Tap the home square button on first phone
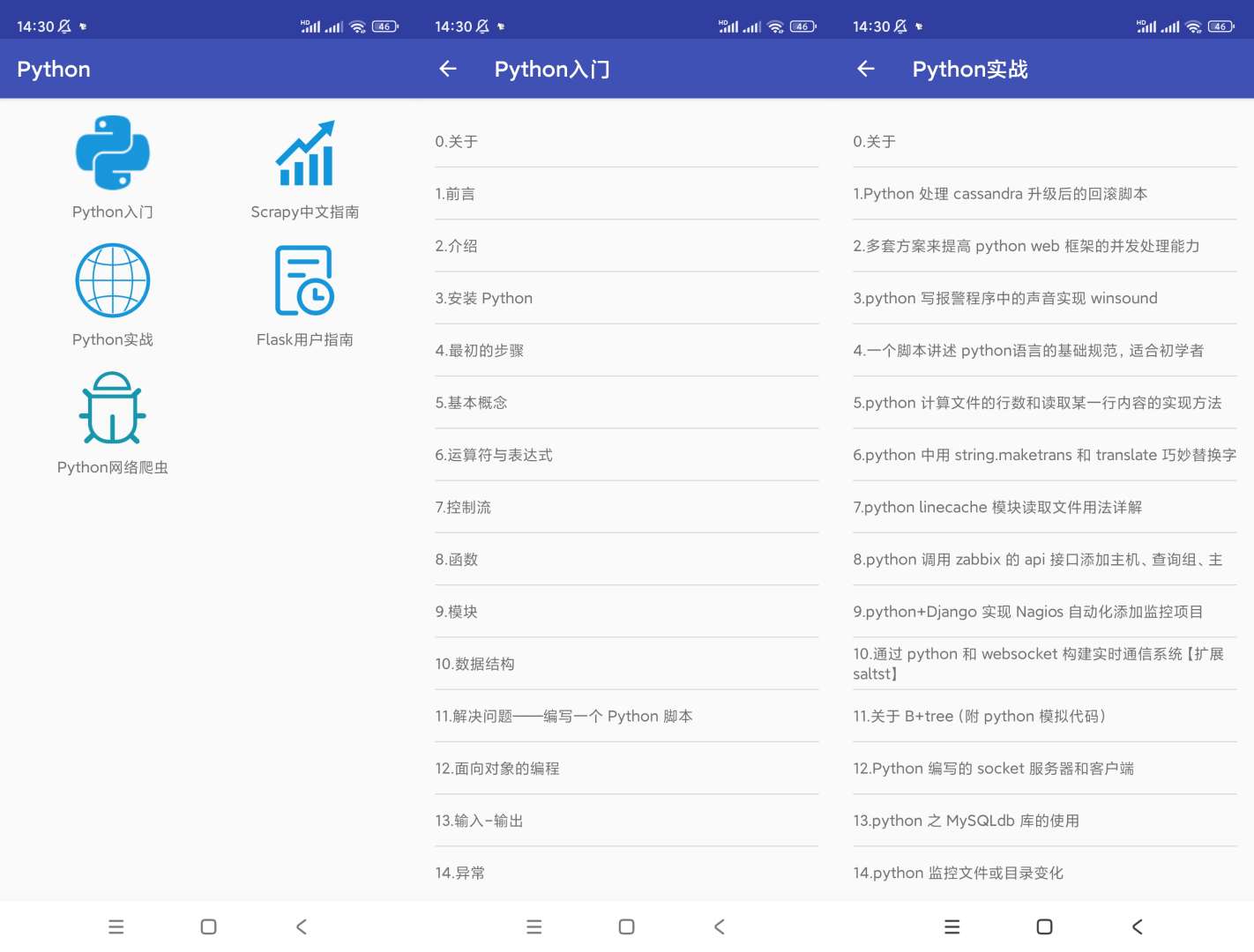Image resolution: width=1254 pixels, height=952 pixels. click(x=209, y=926)
